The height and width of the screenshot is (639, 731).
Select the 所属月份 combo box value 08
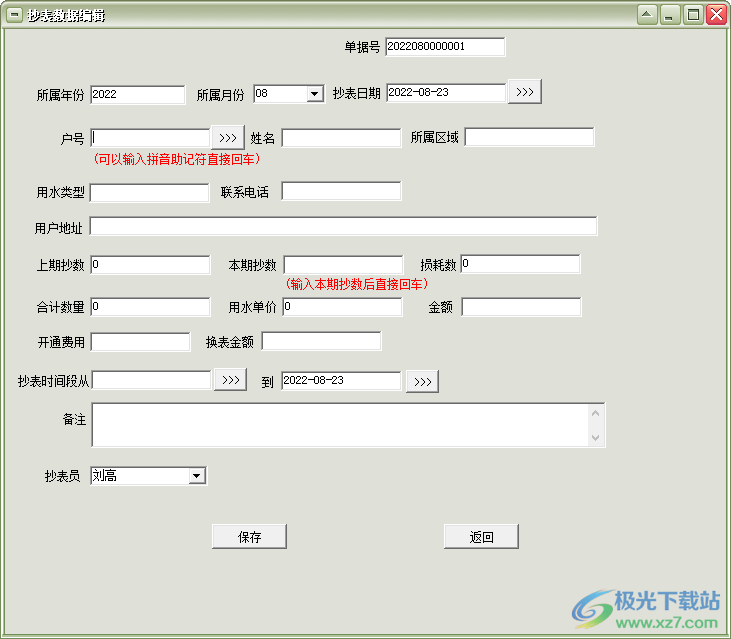[289, 94]
